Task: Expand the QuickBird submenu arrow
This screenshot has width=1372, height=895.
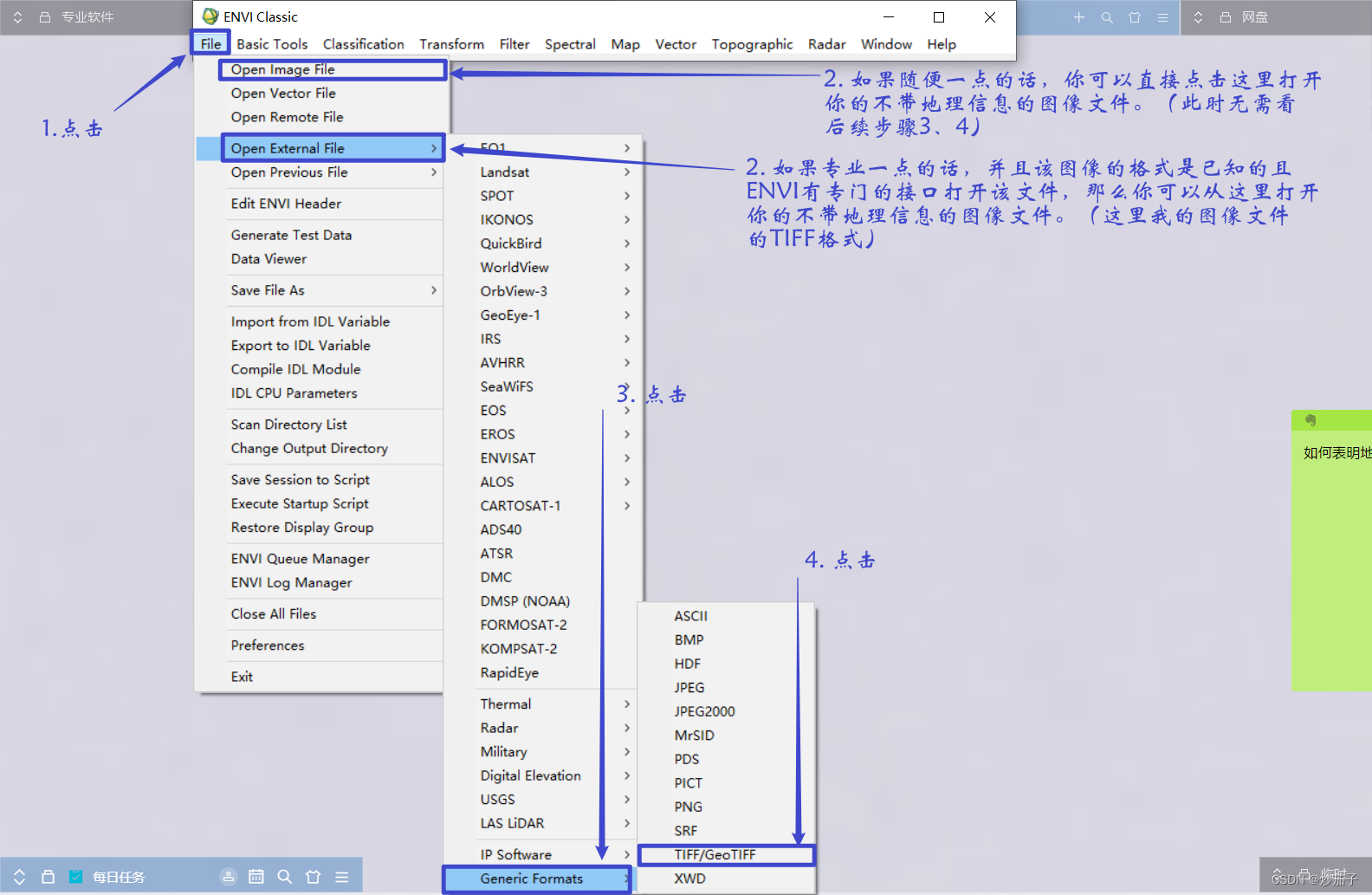Action: (x=627, y=243)
